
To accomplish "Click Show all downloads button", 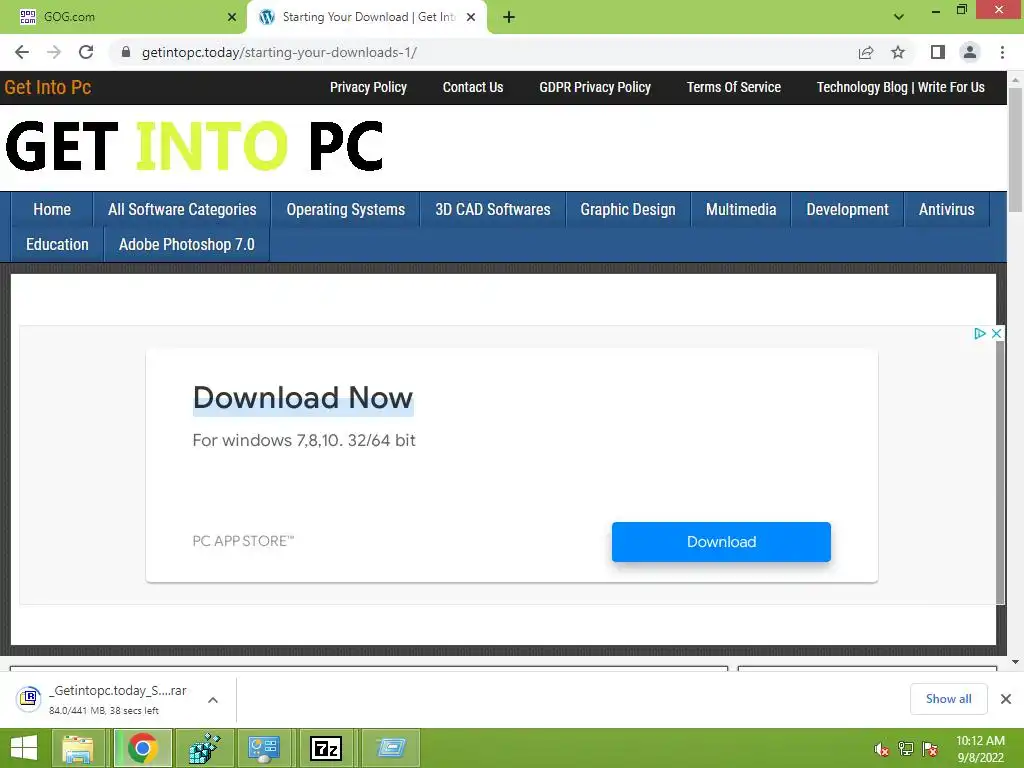I will click(948, 699).
